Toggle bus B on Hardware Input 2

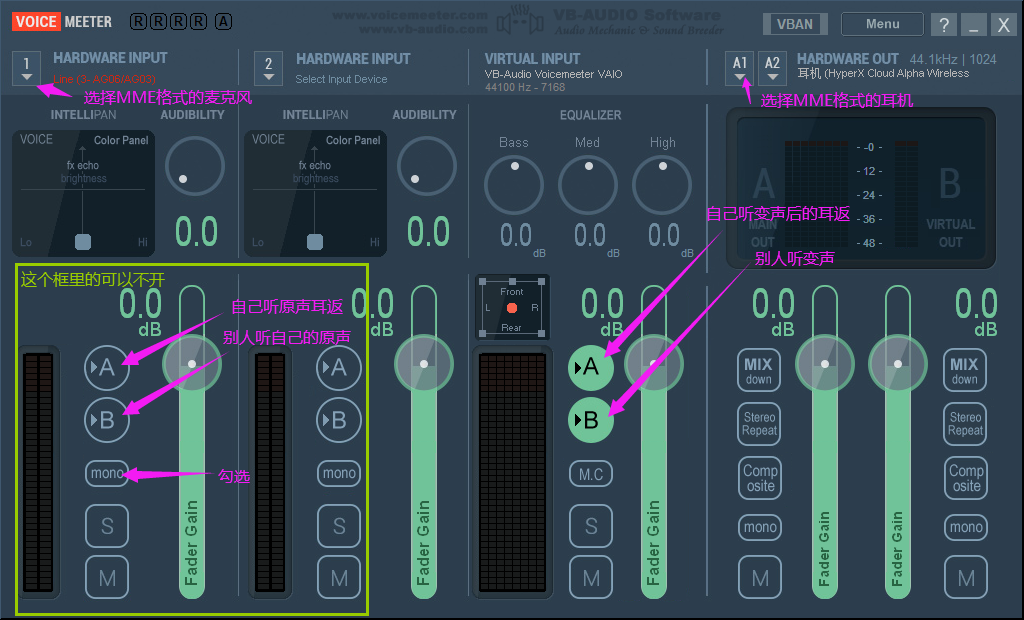point(338,420)
